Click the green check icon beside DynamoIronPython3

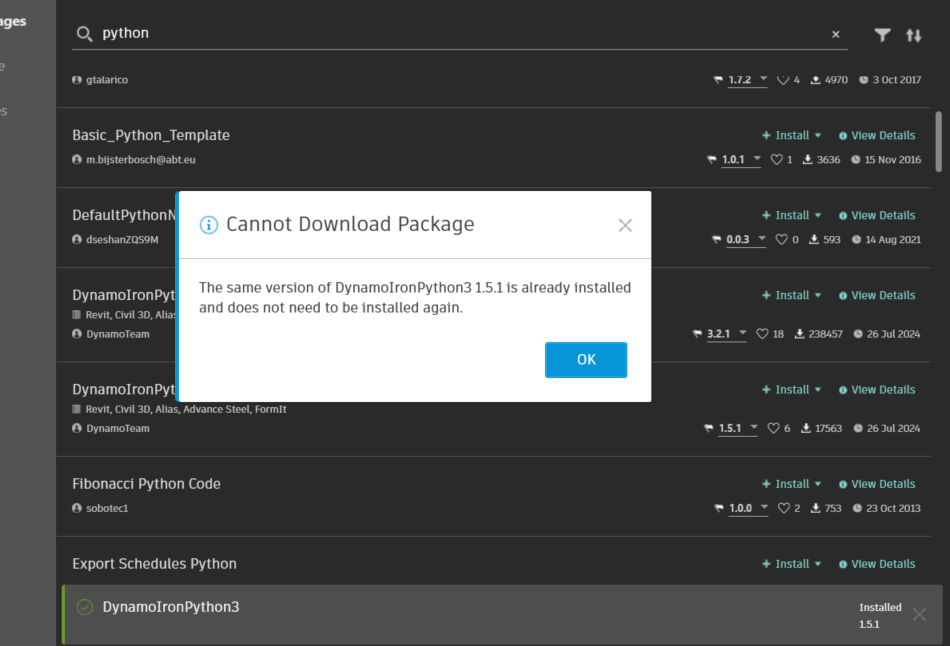click(x=85, y=607)
